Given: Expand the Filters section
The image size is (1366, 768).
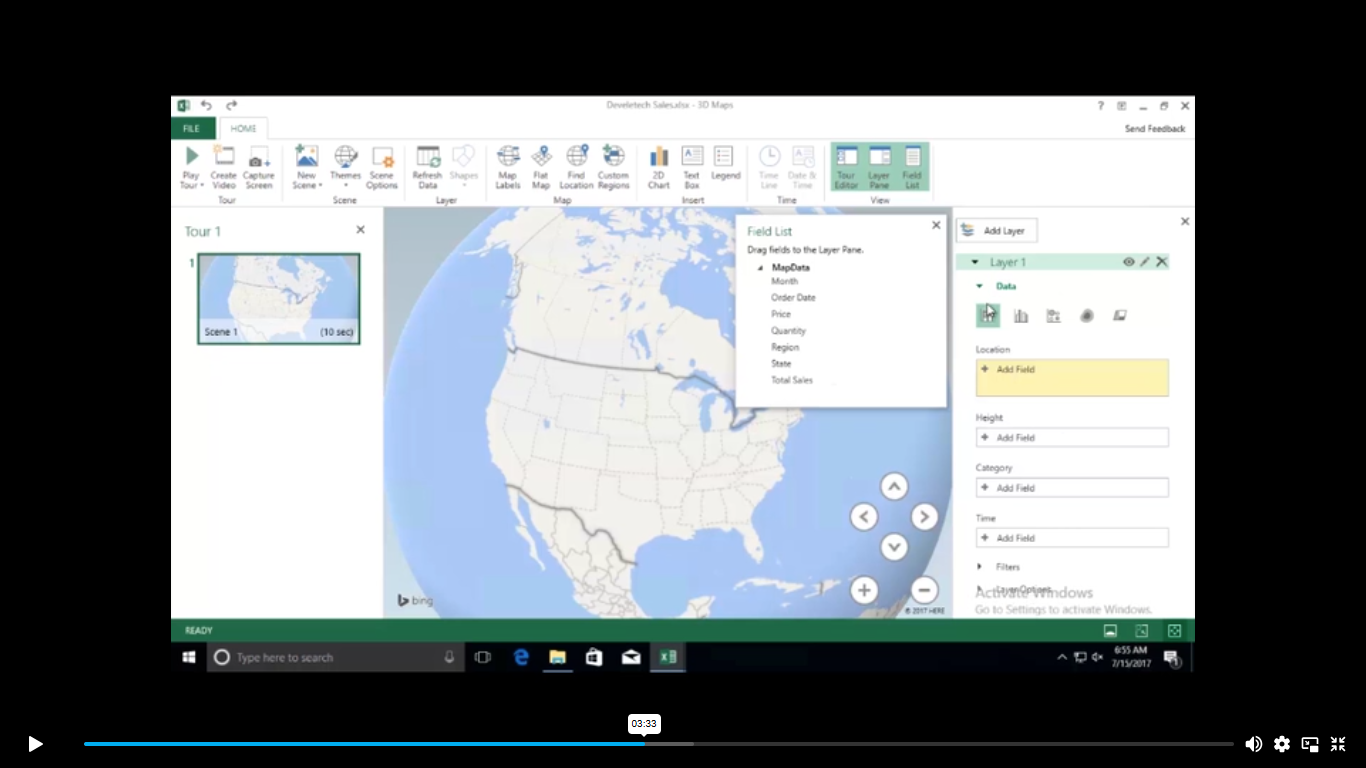Looking at the screenshot, I should pos(980,567).
